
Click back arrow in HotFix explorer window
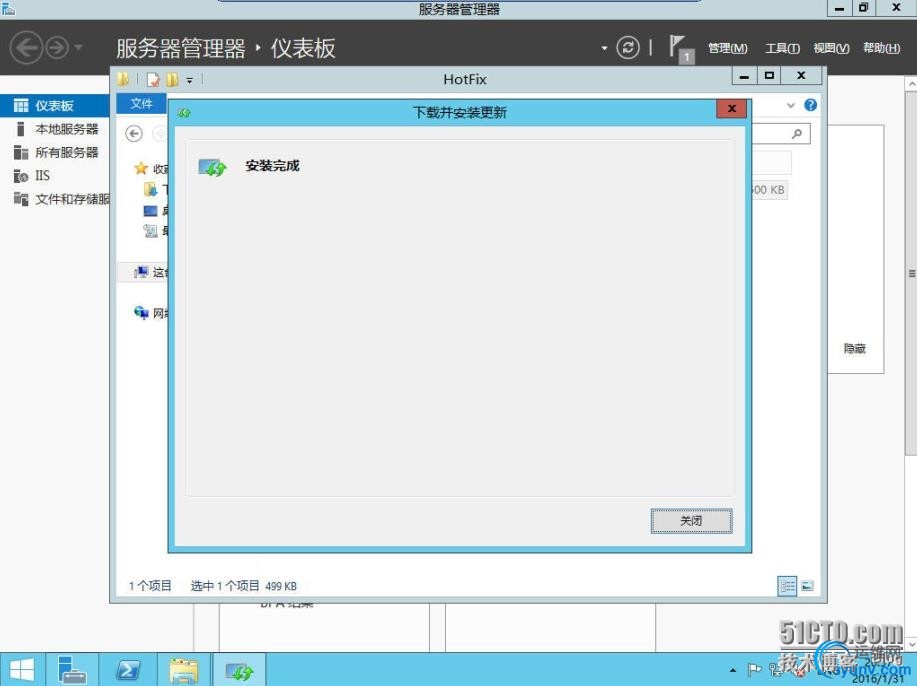tap(134, 134)
